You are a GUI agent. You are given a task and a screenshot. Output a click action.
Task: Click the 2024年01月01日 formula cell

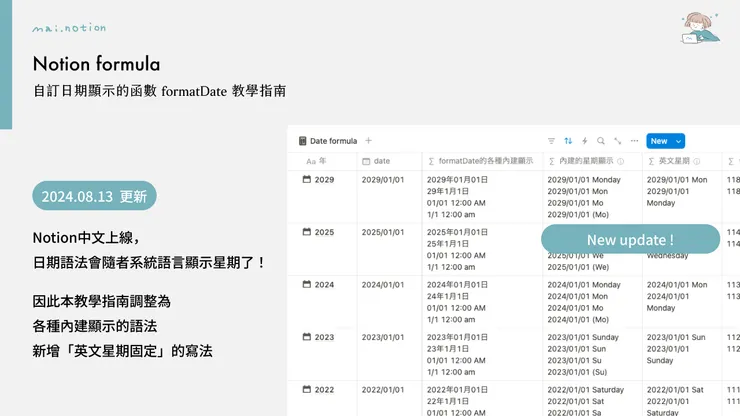click(482, 302)
